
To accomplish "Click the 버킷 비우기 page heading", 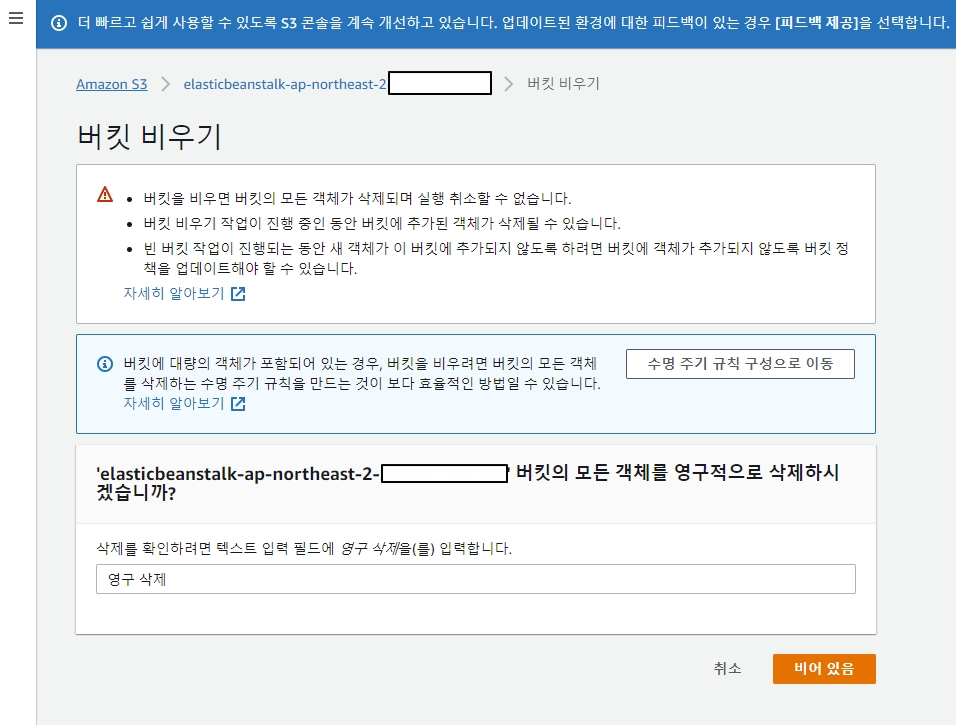I will (x=149, y=135).
